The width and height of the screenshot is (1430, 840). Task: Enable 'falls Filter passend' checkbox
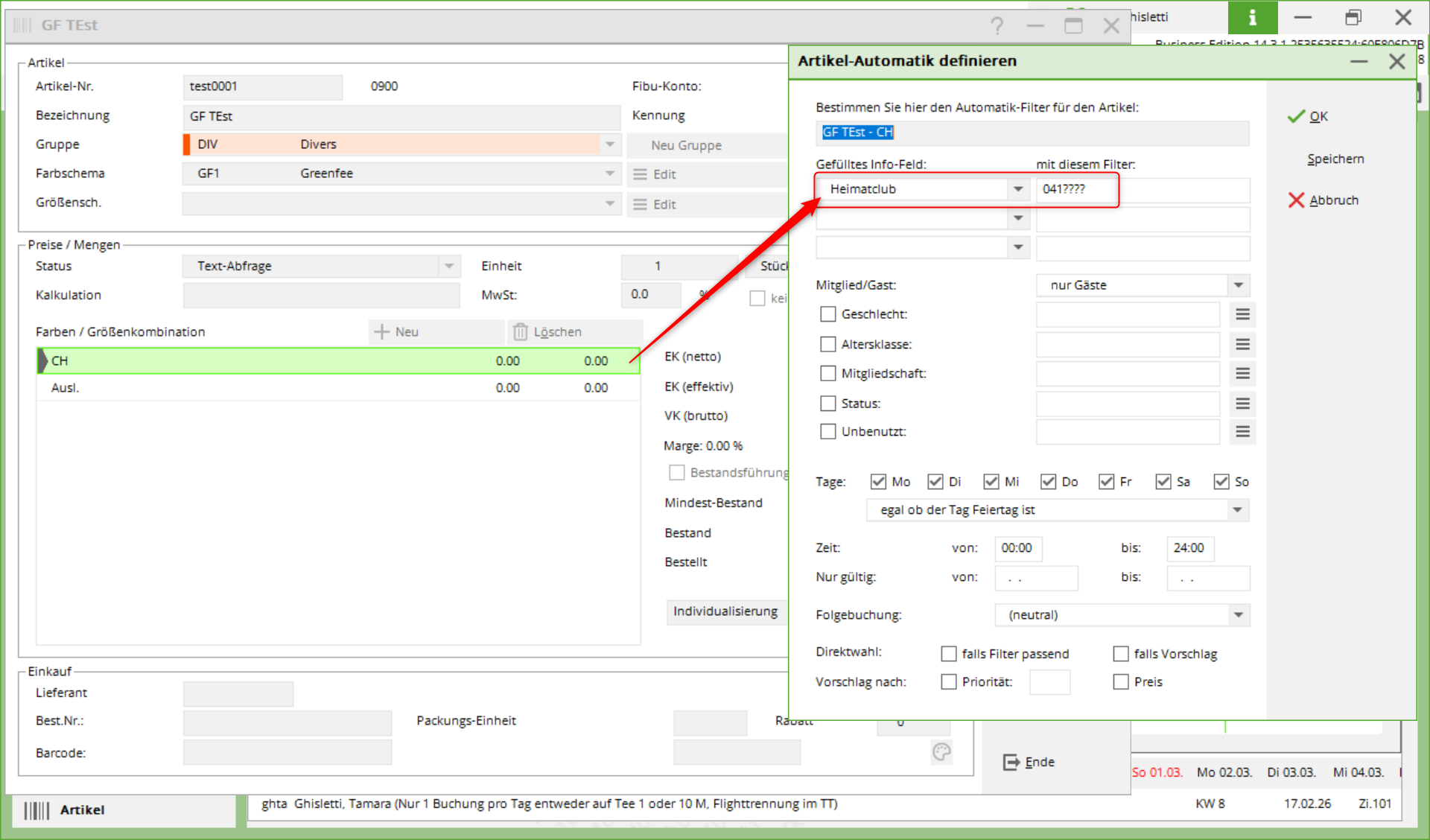pyautogui.click(x=948, y=654)
